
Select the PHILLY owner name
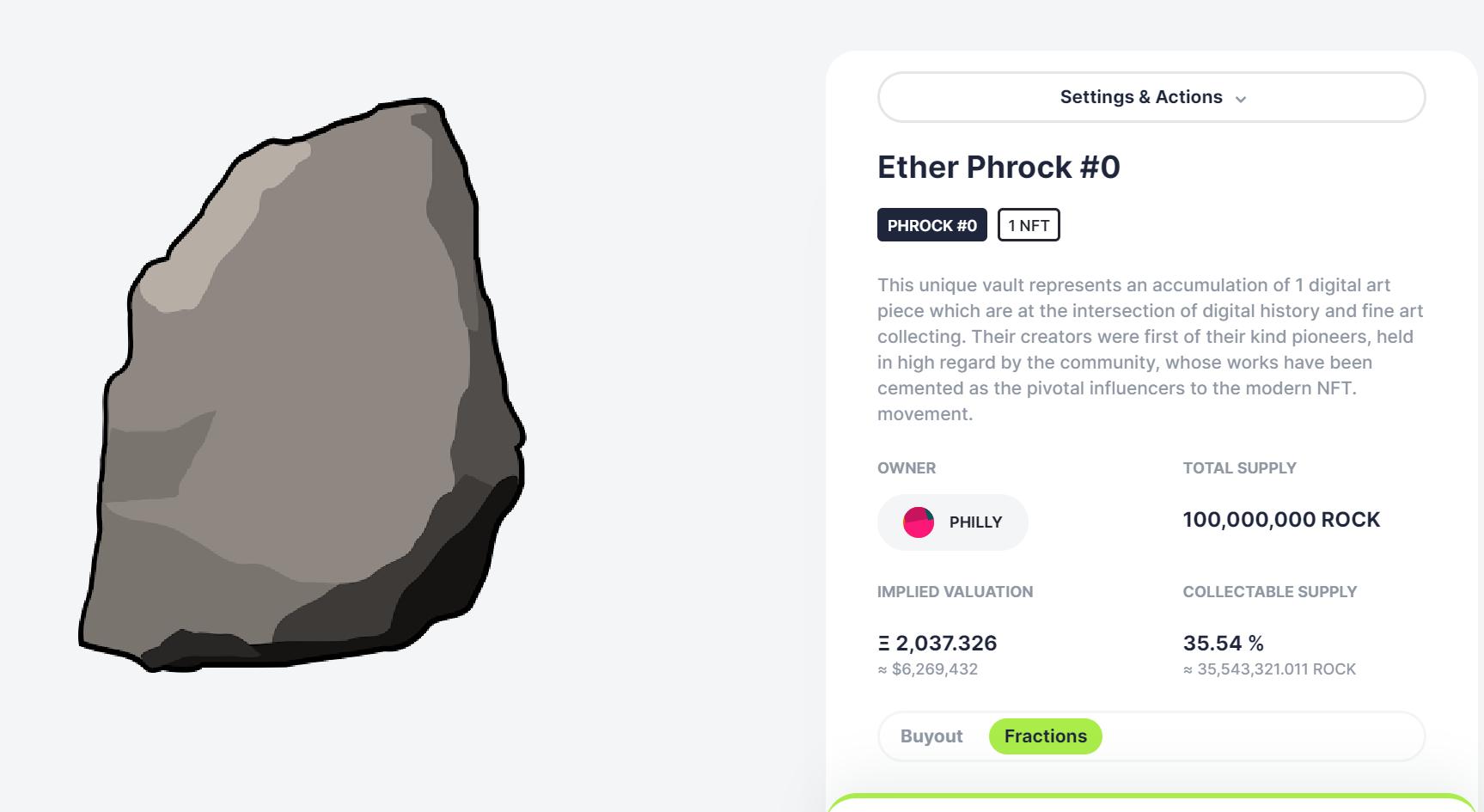click(975, 522)
